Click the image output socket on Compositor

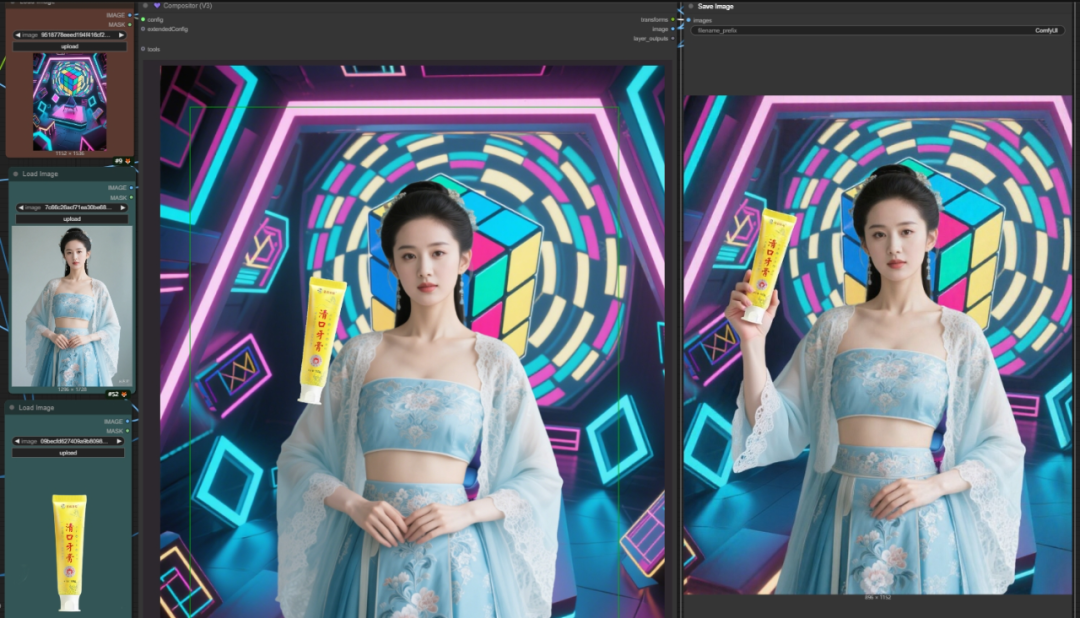pos(673,29)
